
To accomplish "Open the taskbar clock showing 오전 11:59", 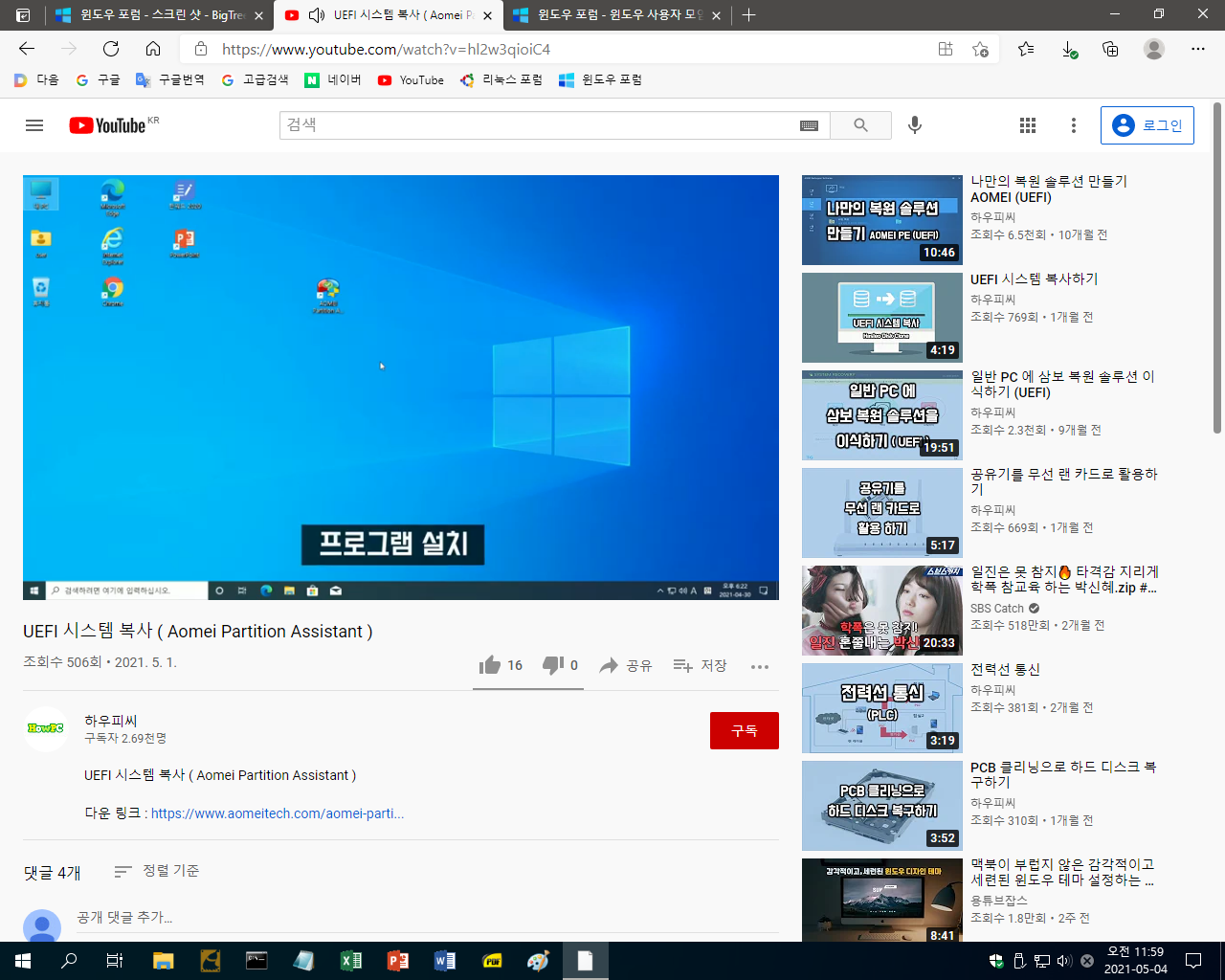I will [x=1136, y=961].
